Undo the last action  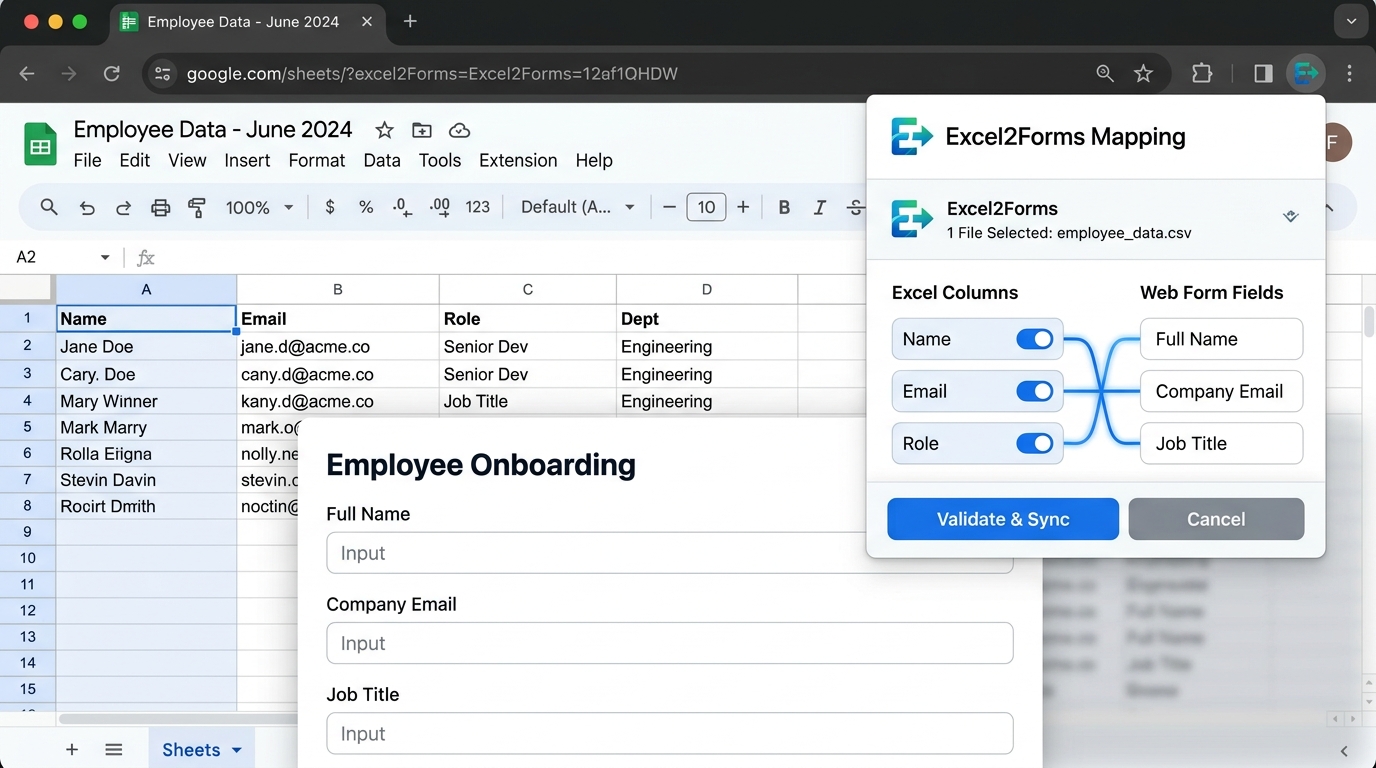[x=87, y=207]
